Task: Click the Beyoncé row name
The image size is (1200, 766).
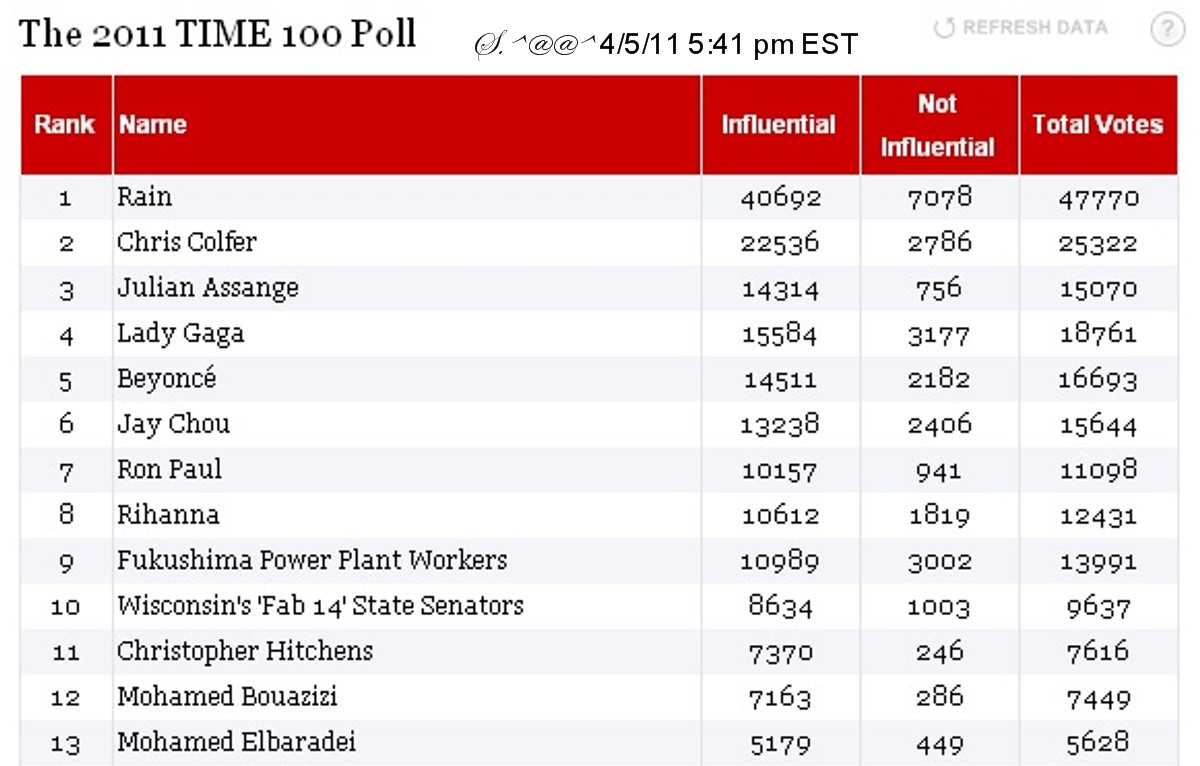Action: tap(167, 379)
